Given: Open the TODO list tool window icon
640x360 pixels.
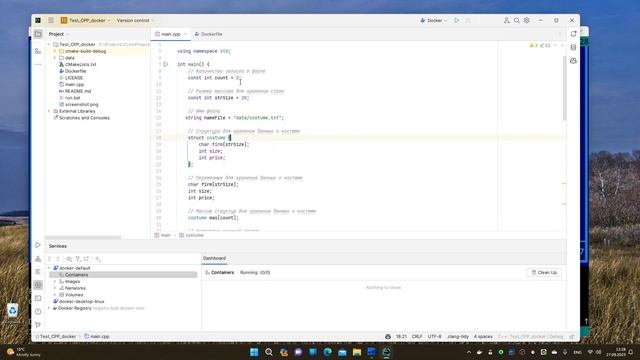Looking at the screenshot, I should (x=38, y=271).
